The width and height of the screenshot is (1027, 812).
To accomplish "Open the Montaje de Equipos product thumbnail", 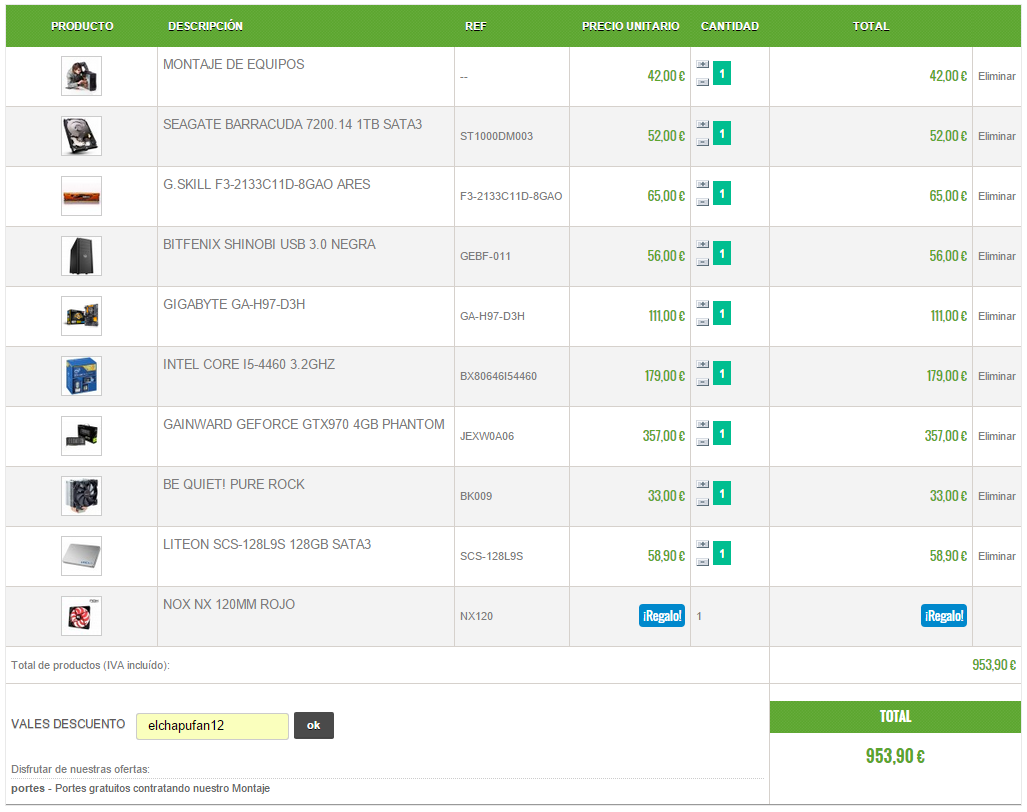I will tap(81, 76).
